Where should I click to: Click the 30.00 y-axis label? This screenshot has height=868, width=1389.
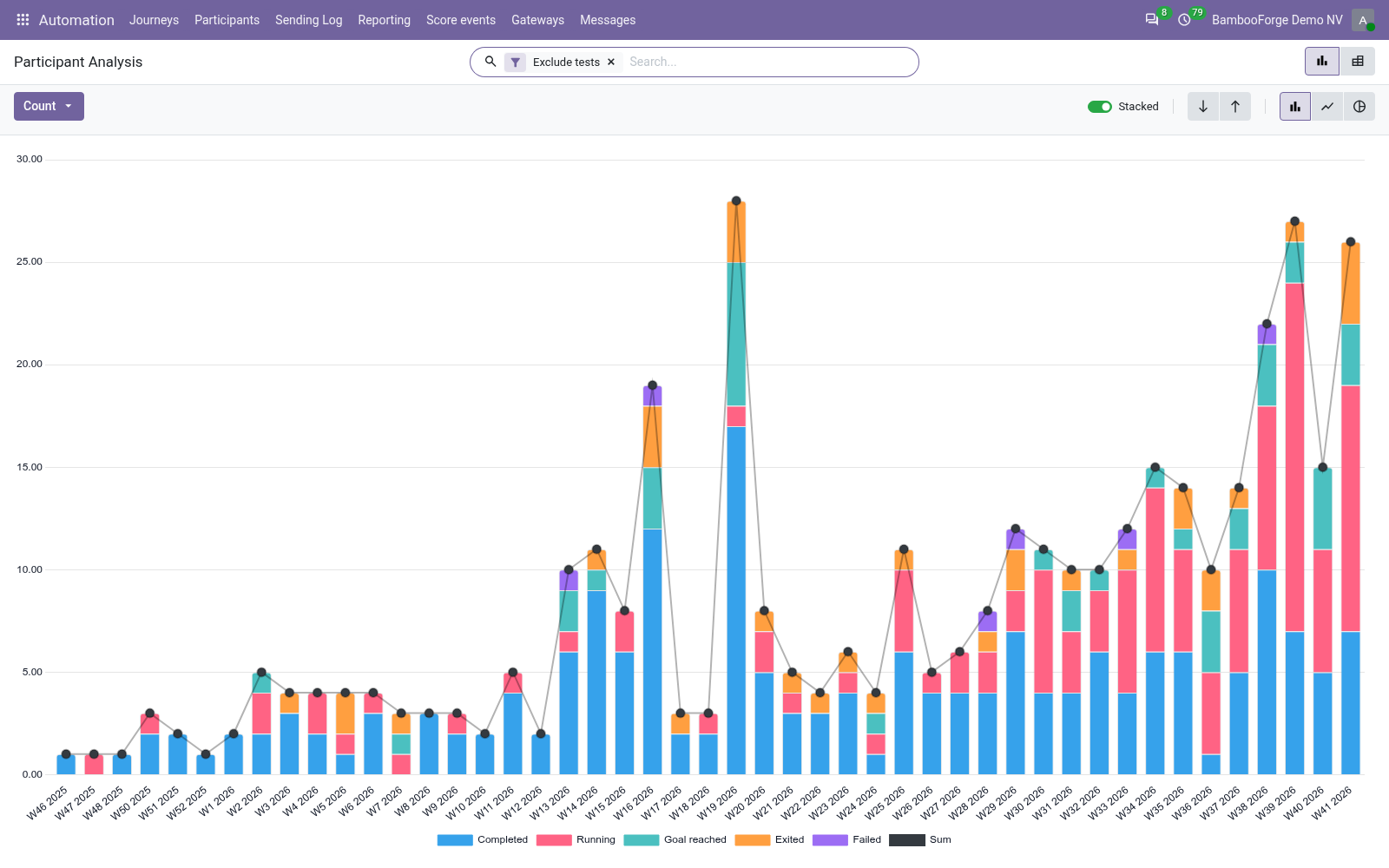click(x=30, y=159)
